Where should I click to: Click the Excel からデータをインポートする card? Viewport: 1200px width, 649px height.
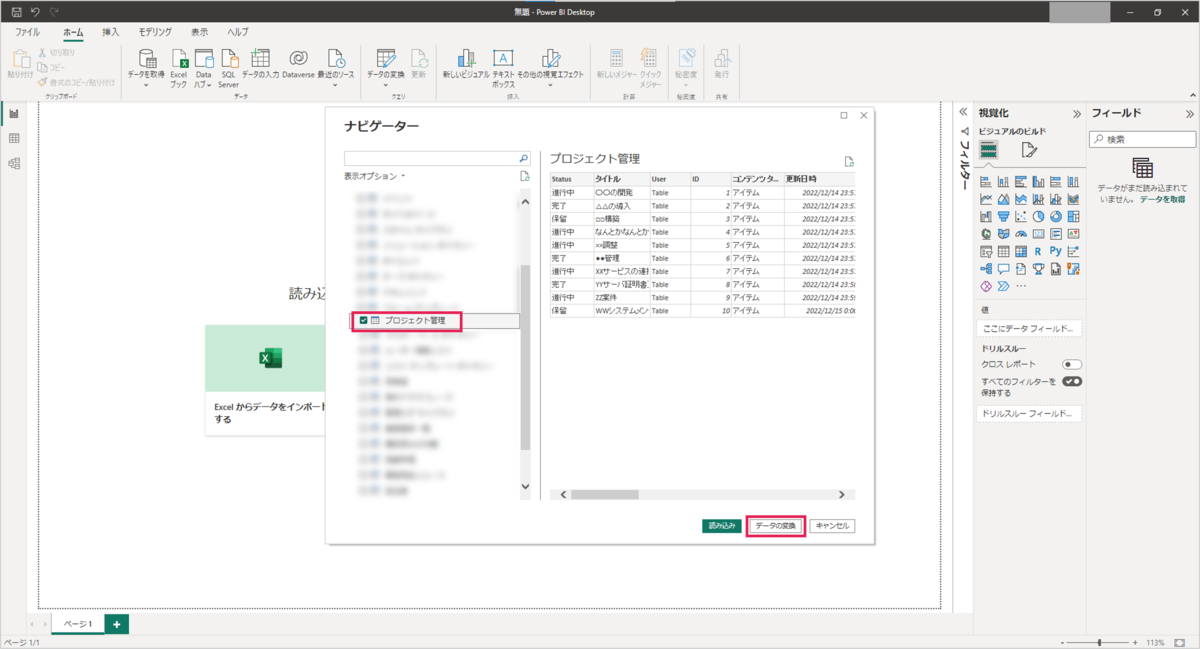pos(265,380)
